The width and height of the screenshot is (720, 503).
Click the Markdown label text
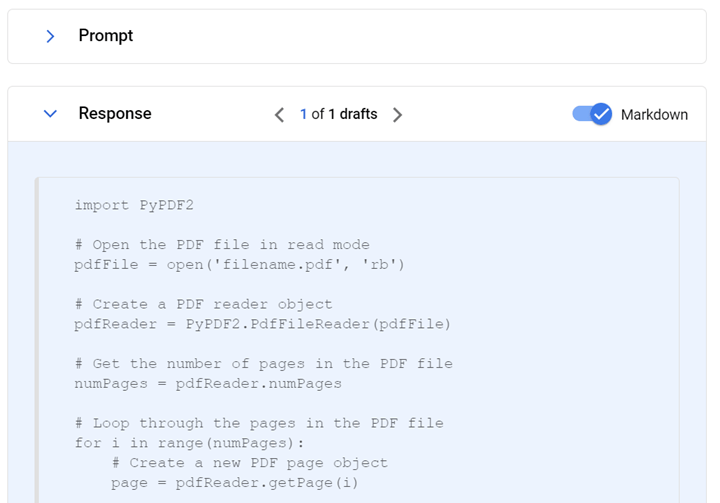tap(654, 115)
